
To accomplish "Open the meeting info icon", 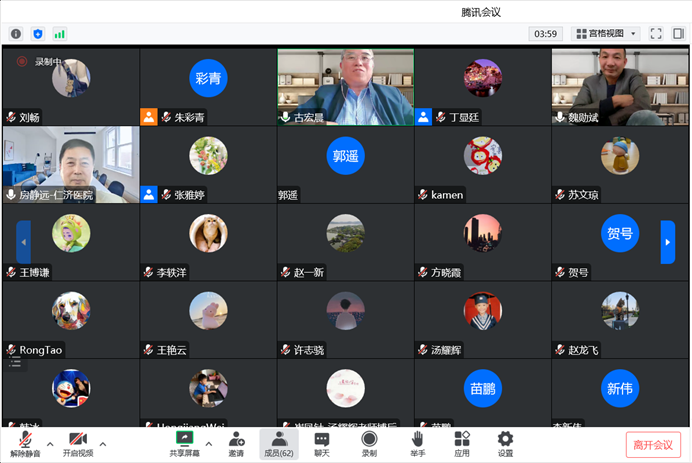I will 16,33.
